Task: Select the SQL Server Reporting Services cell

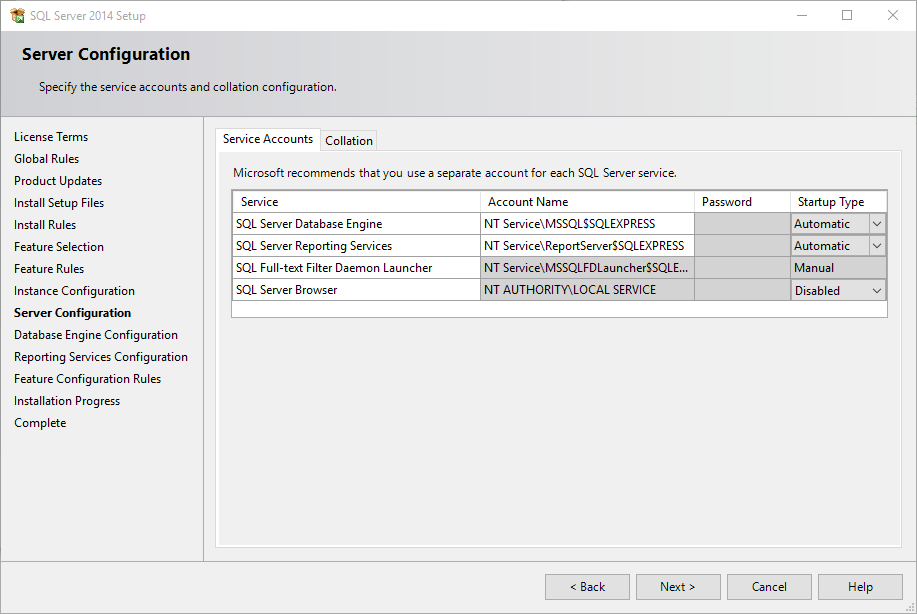Action: pyautogui.click(x=356, y=246)
